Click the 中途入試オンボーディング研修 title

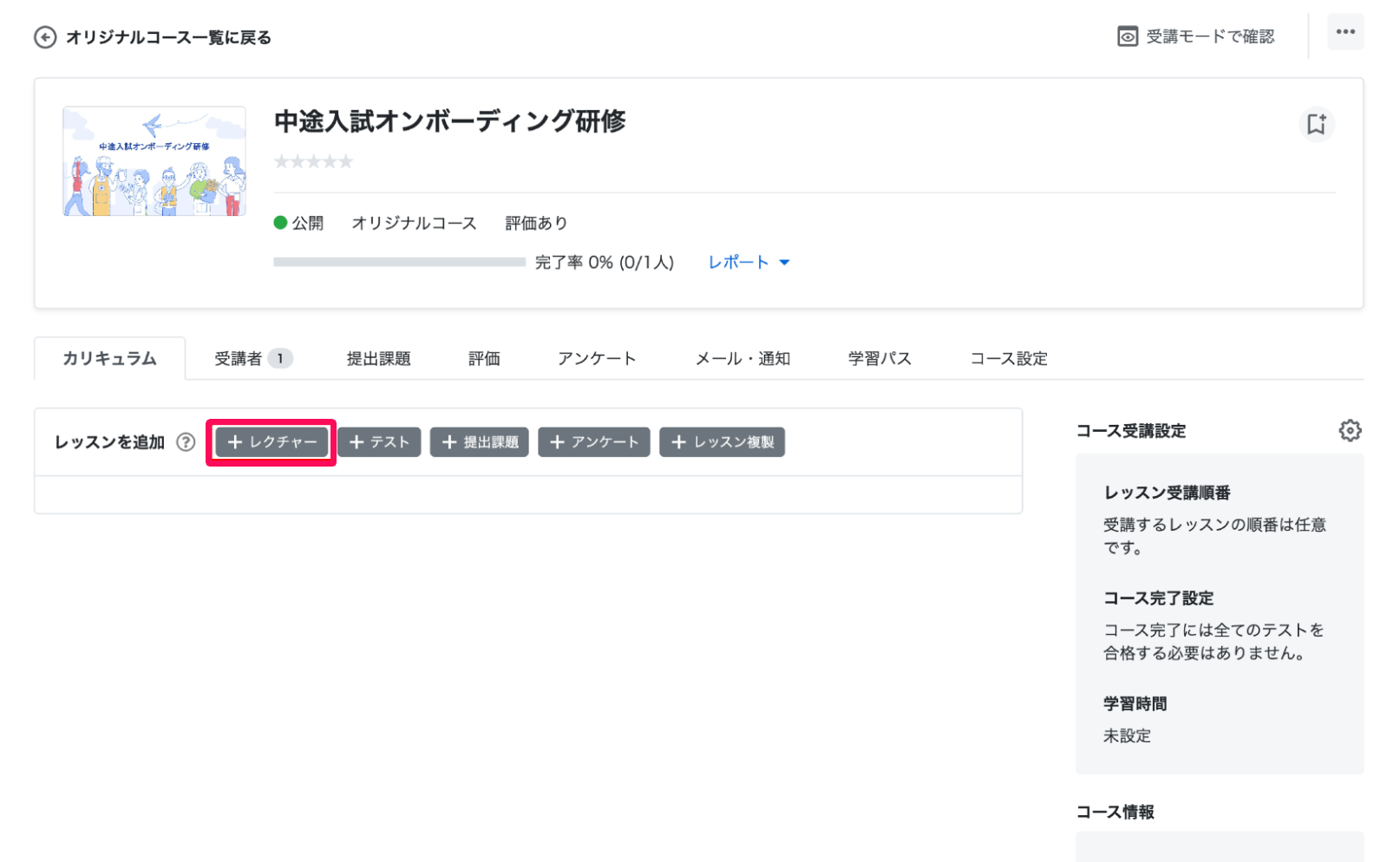(x=449, y=121)
